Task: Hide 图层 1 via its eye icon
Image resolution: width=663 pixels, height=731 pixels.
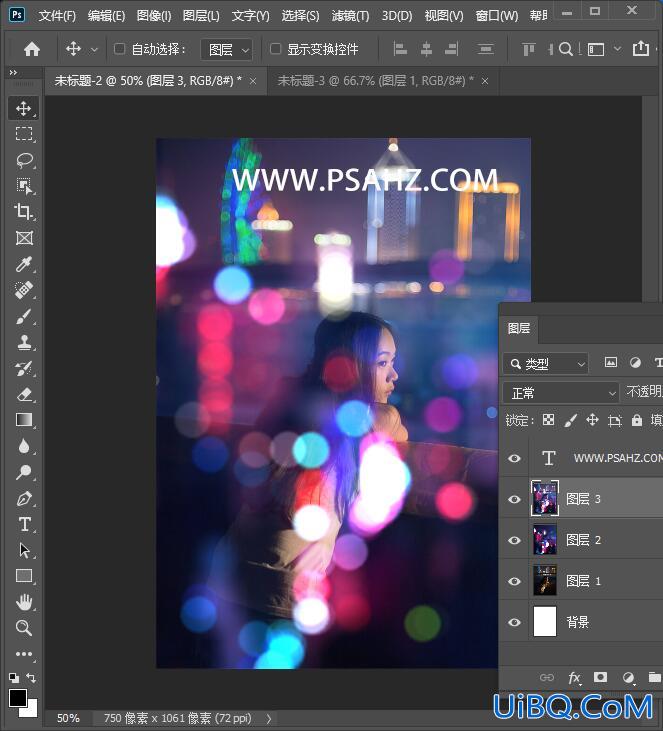Action: [514, 581]
